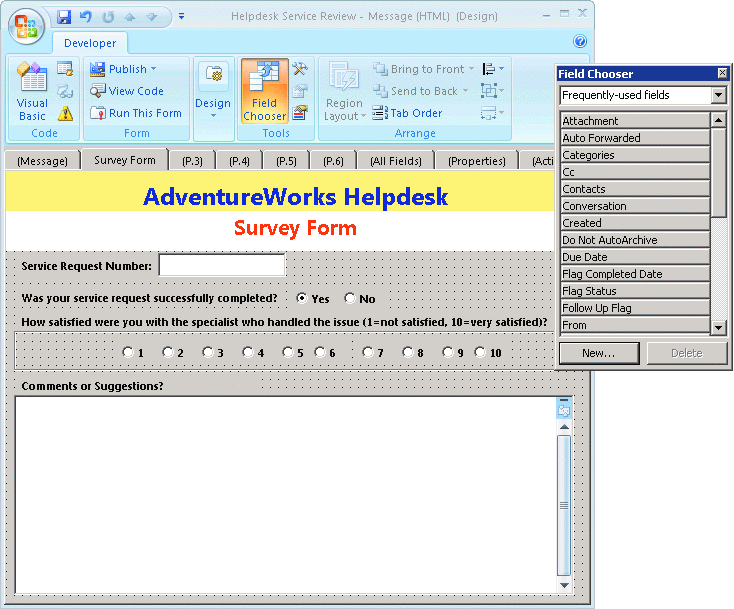
Task: Choose satisfaction rating 10
Action: [480, 352]
